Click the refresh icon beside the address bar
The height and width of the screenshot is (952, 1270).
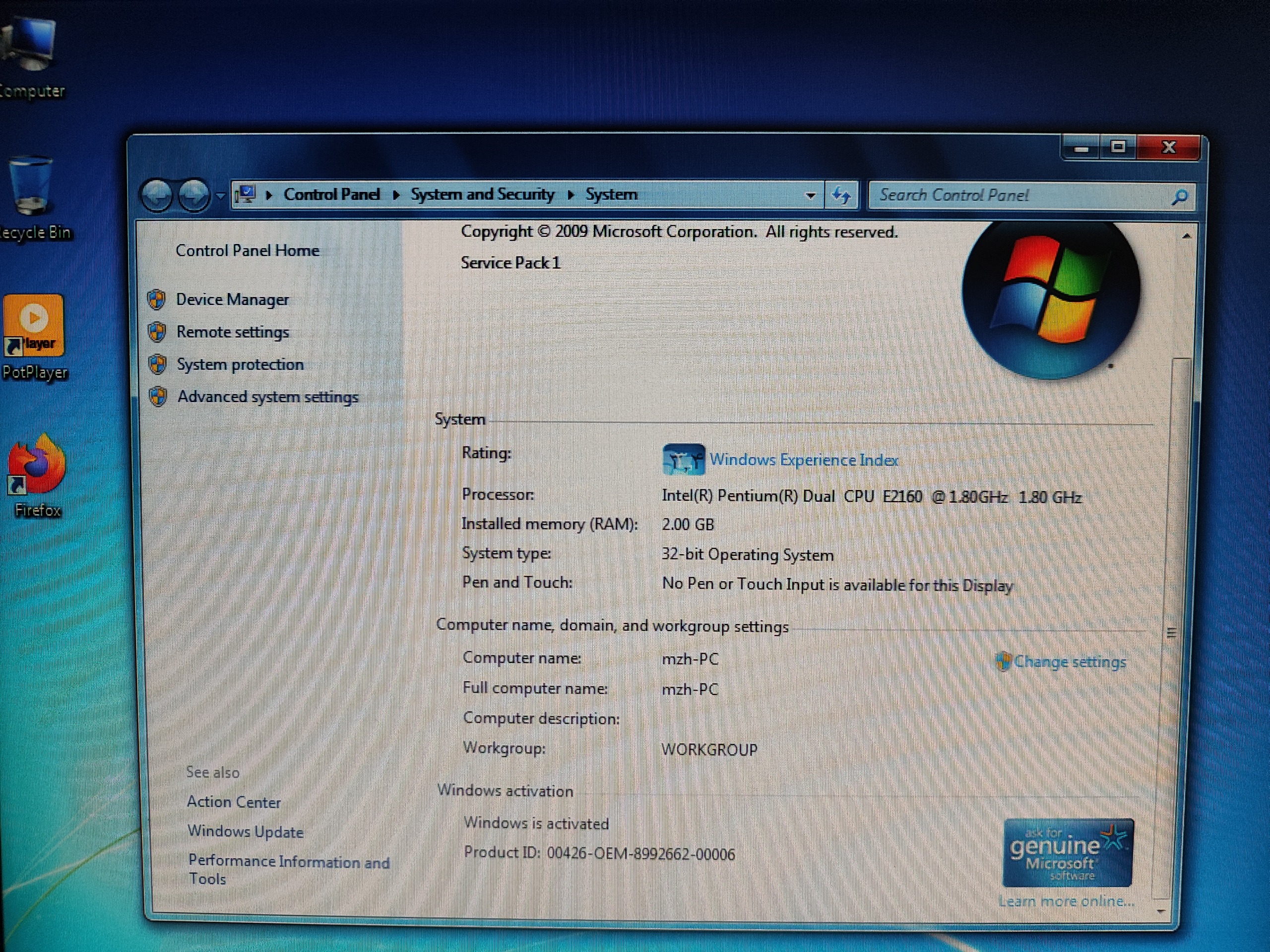point(842,196)
